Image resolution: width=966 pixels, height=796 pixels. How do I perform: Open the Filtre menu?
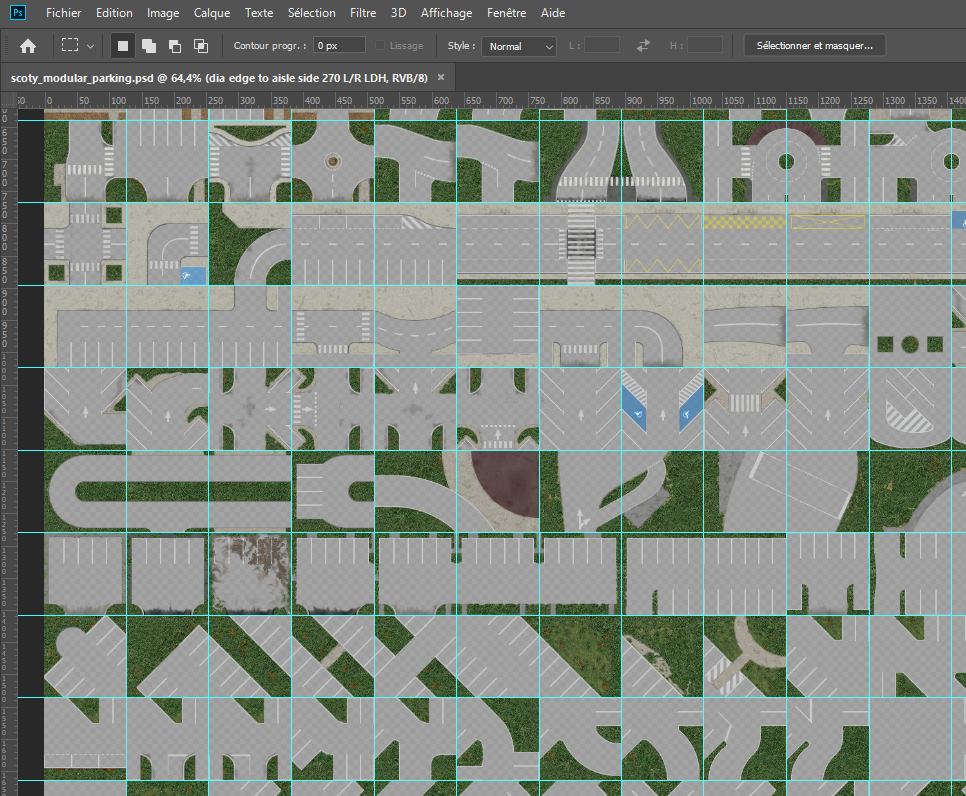point(363,13)
